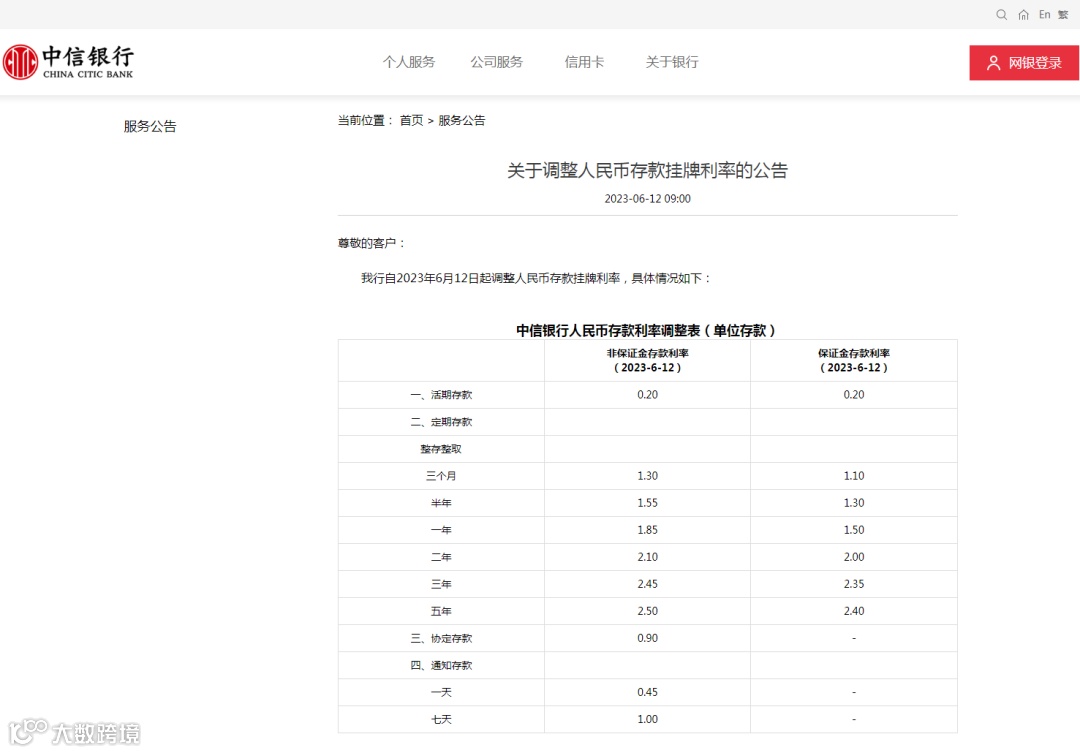This screenshot has height=753, width=1080.
Task: Click the 三个月 row label
Action: point(441,476)
